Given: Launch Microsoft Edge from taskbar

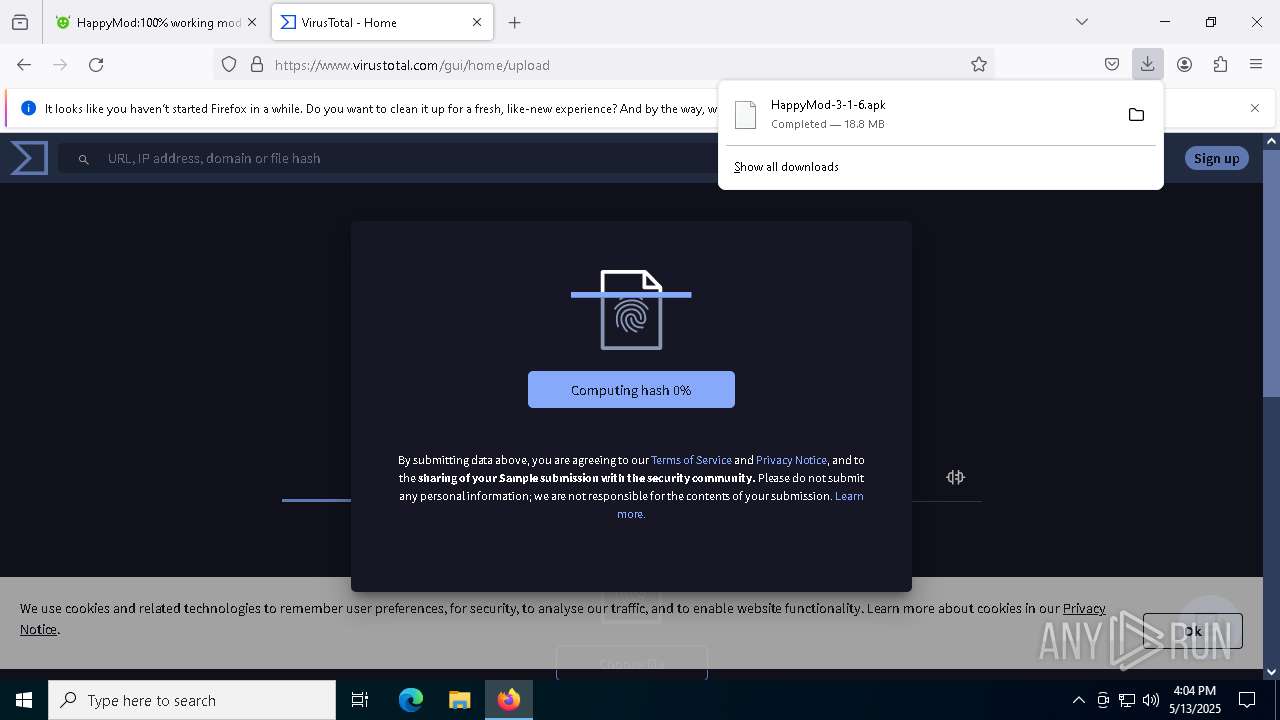Looking at the screenshot, I should (x=411, y=700).
